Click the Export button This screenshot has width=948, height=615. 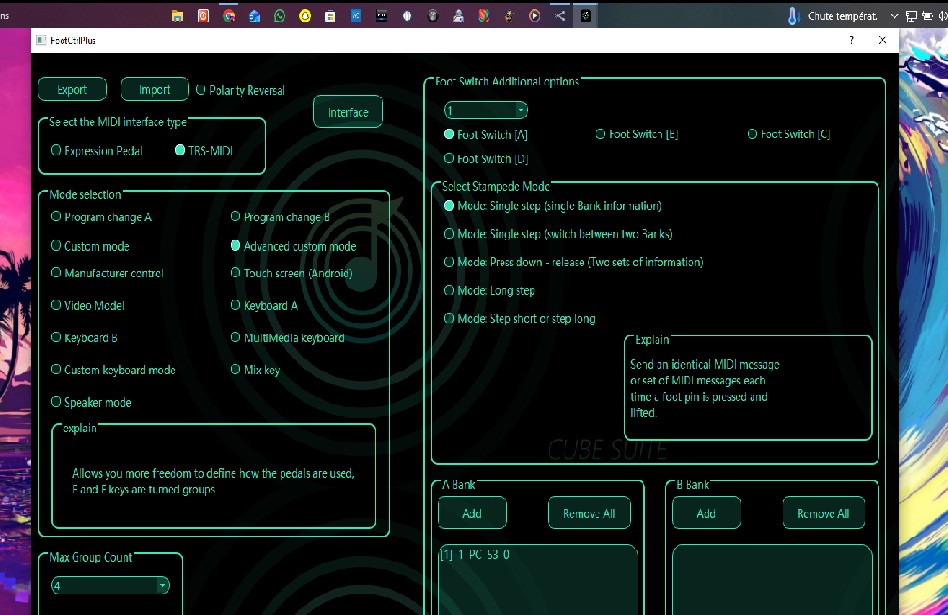pos(73,89)
